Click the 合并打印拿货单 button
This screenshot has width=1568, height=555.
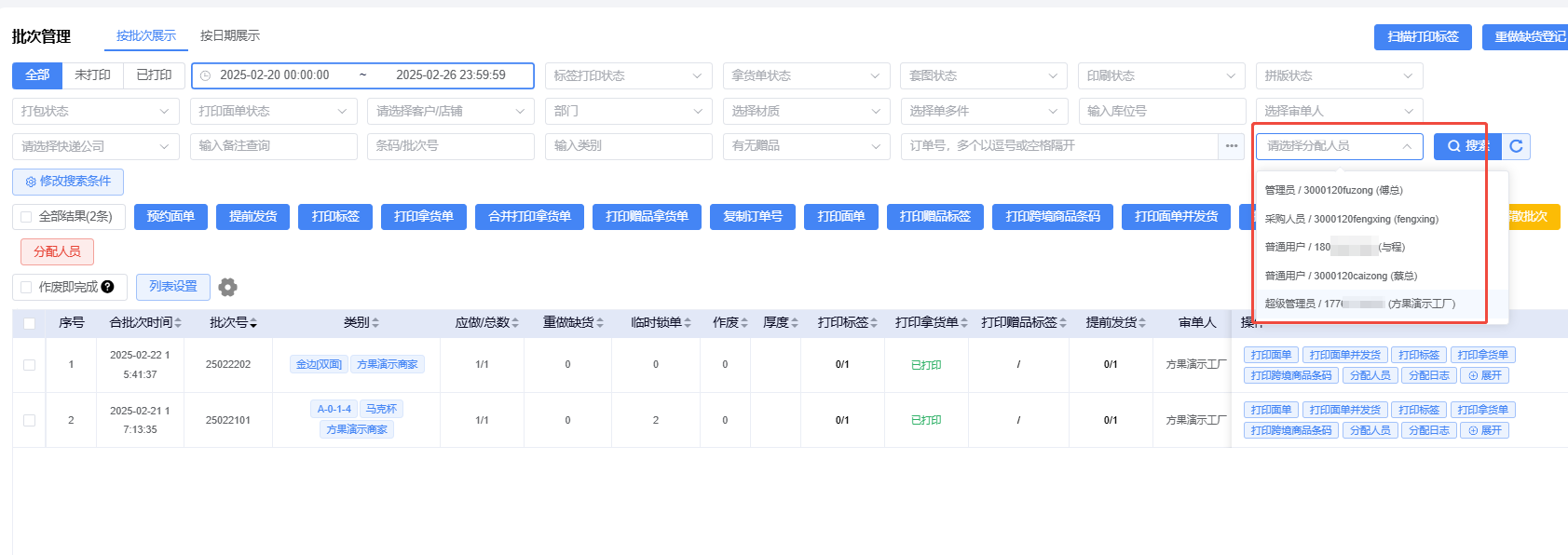(x=529, y=217)
